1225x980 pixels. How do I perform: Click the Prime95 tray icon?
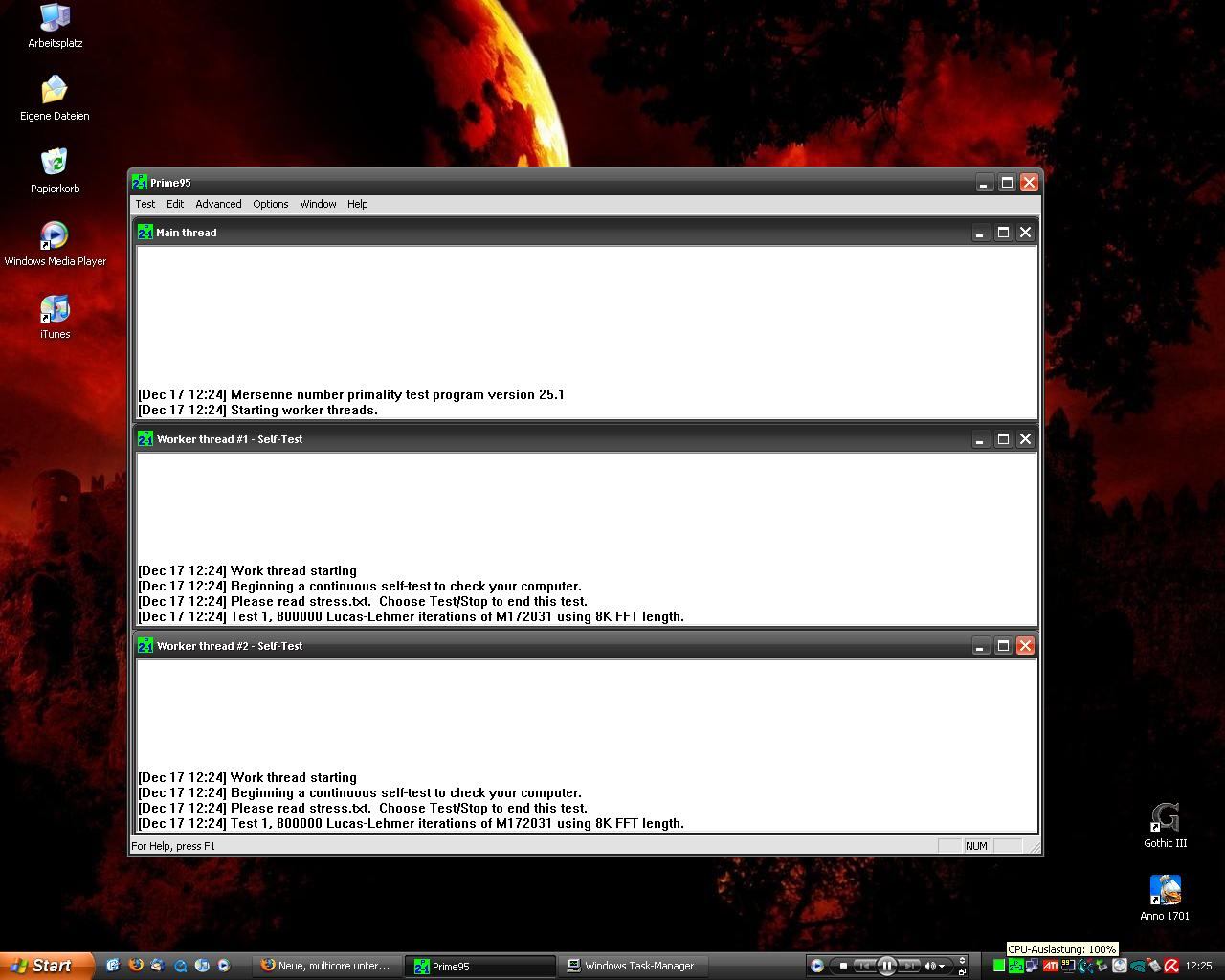pyautogui.click(x=1016, y=966)
